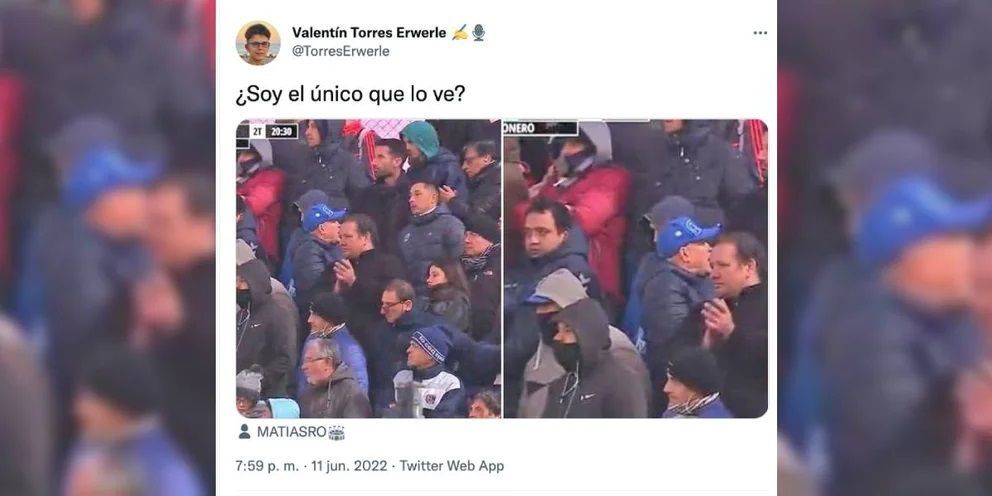The width and height of the screenshot is (992, 496).
Task: Click the 7:59 p. m. timestamp
Action: [x=266, y=466]
